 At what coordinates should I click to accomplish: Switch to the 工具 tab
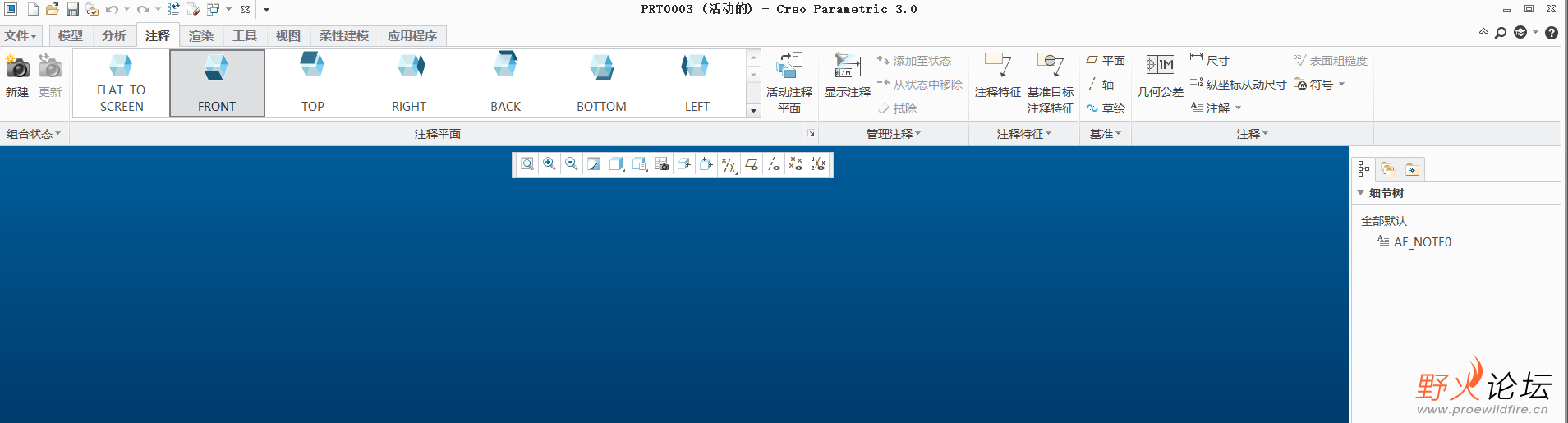click(x=245, y=36)
